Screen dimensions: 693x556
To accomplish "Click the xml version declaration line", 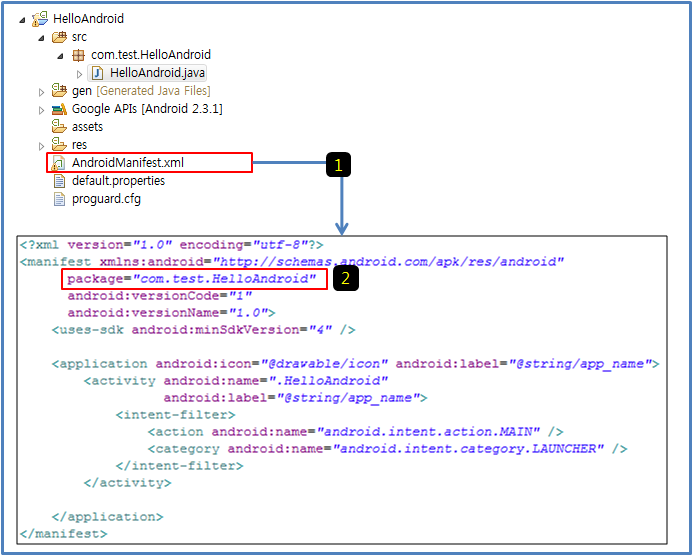I will click(x=171, y=245).
